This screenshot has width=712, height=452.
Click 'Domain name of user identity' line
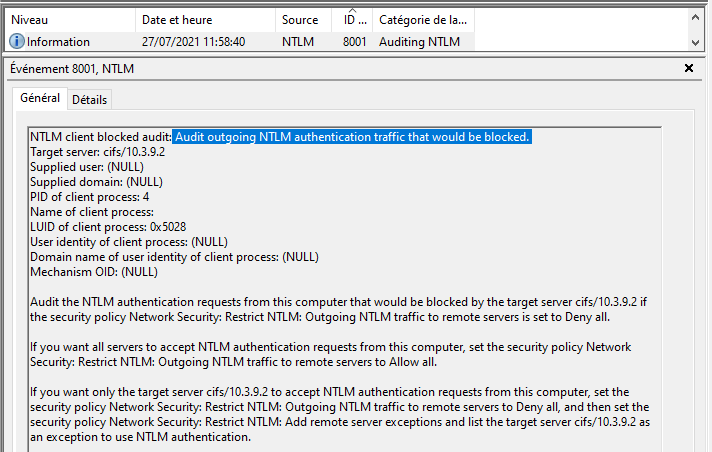174,257
